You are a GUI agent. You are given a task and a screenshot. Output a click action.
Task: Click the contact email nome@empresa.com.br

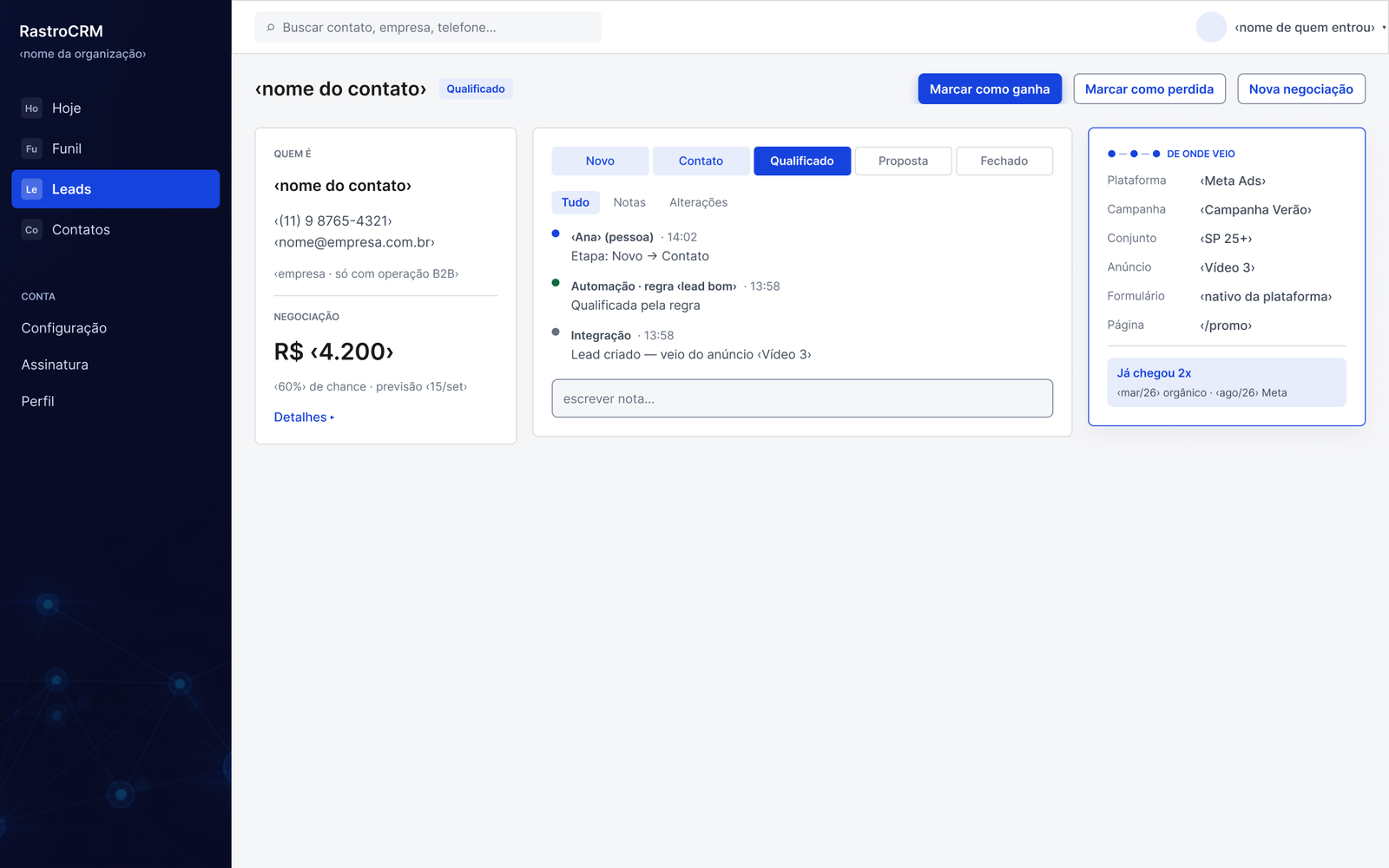coord(354,242)
